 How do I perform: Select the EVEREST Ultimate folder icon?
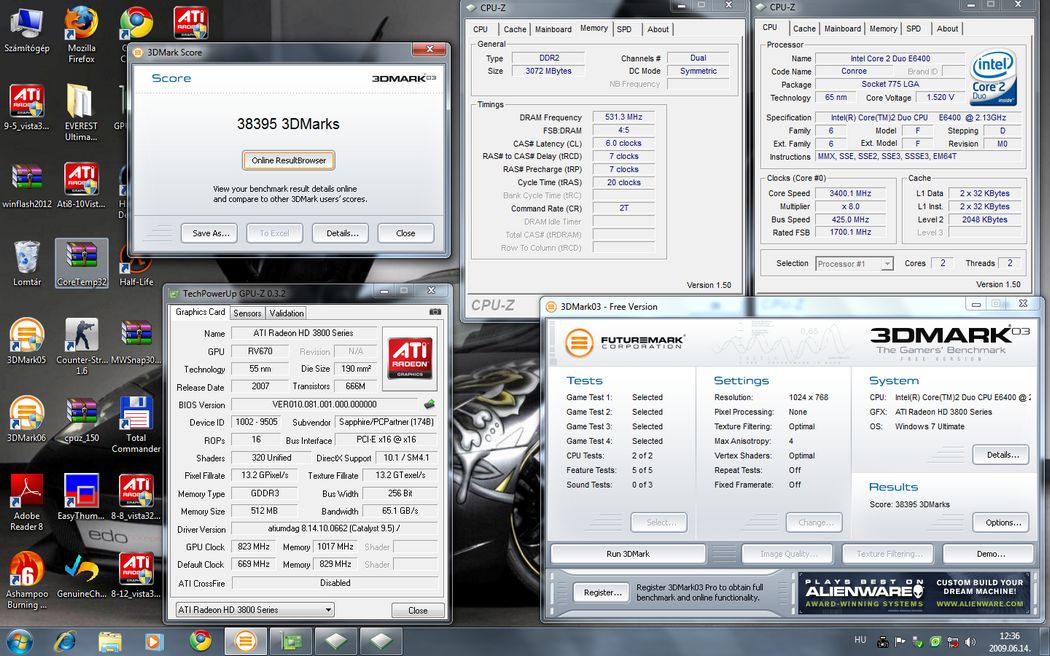coord(81,112)
